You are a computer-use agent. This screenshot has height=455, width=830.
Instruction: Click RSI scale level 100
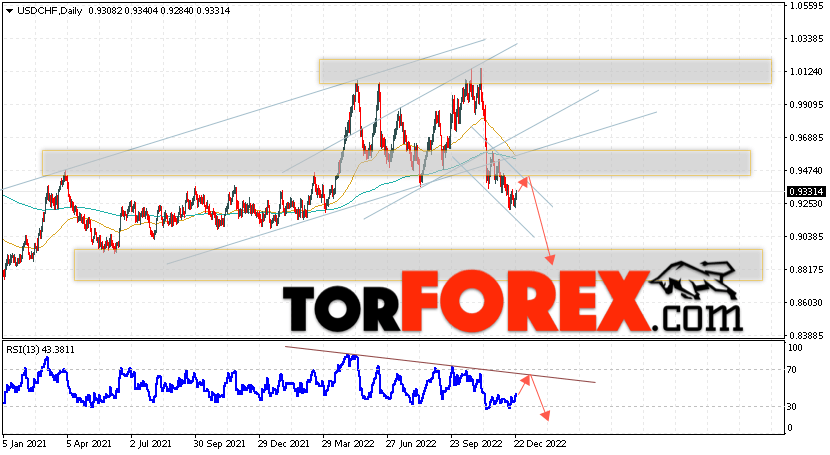795,348
